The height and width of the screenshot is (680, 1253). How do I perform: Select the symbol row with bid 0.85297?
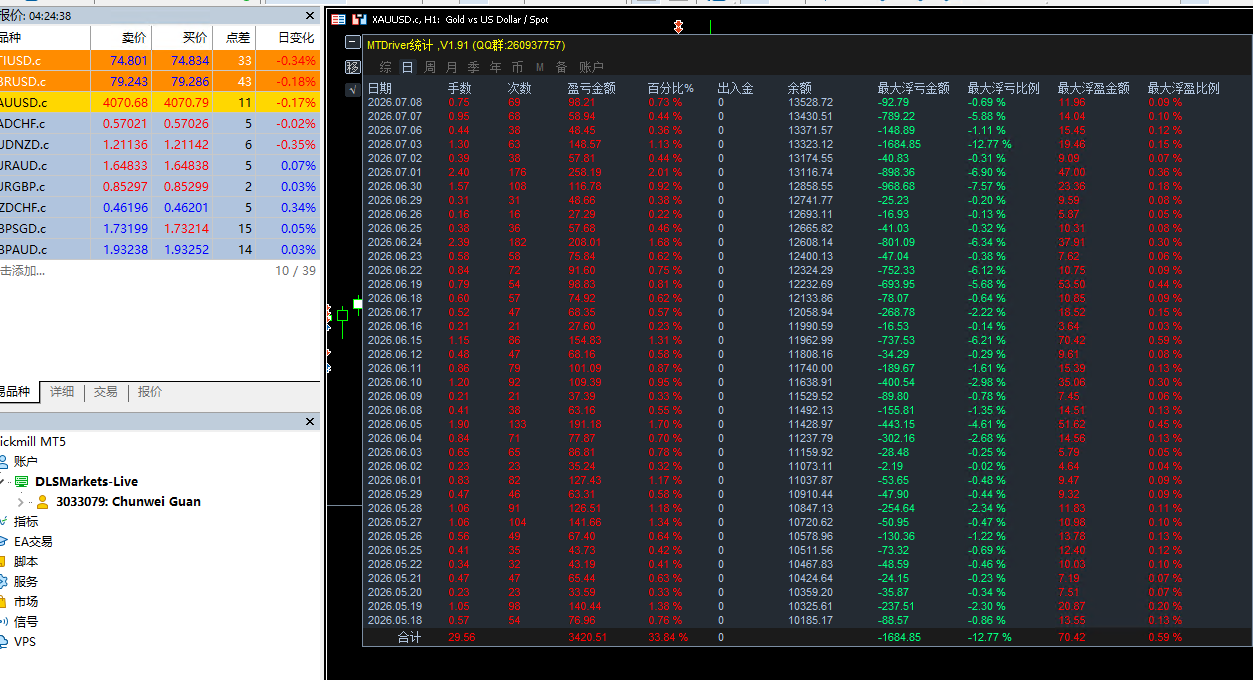pyautogui.click(x=160, y=186)
